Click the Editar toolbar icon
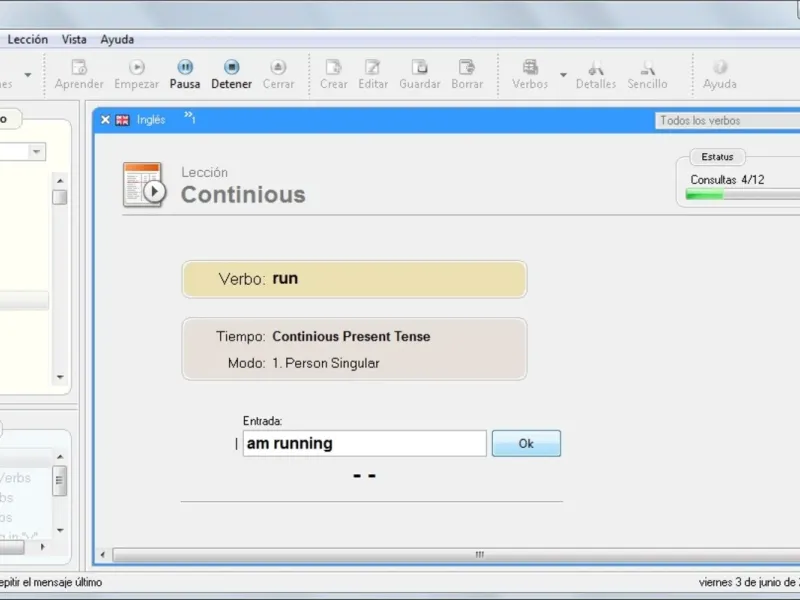The width and height of the screenshot is (800, 600). click(373, 74)
